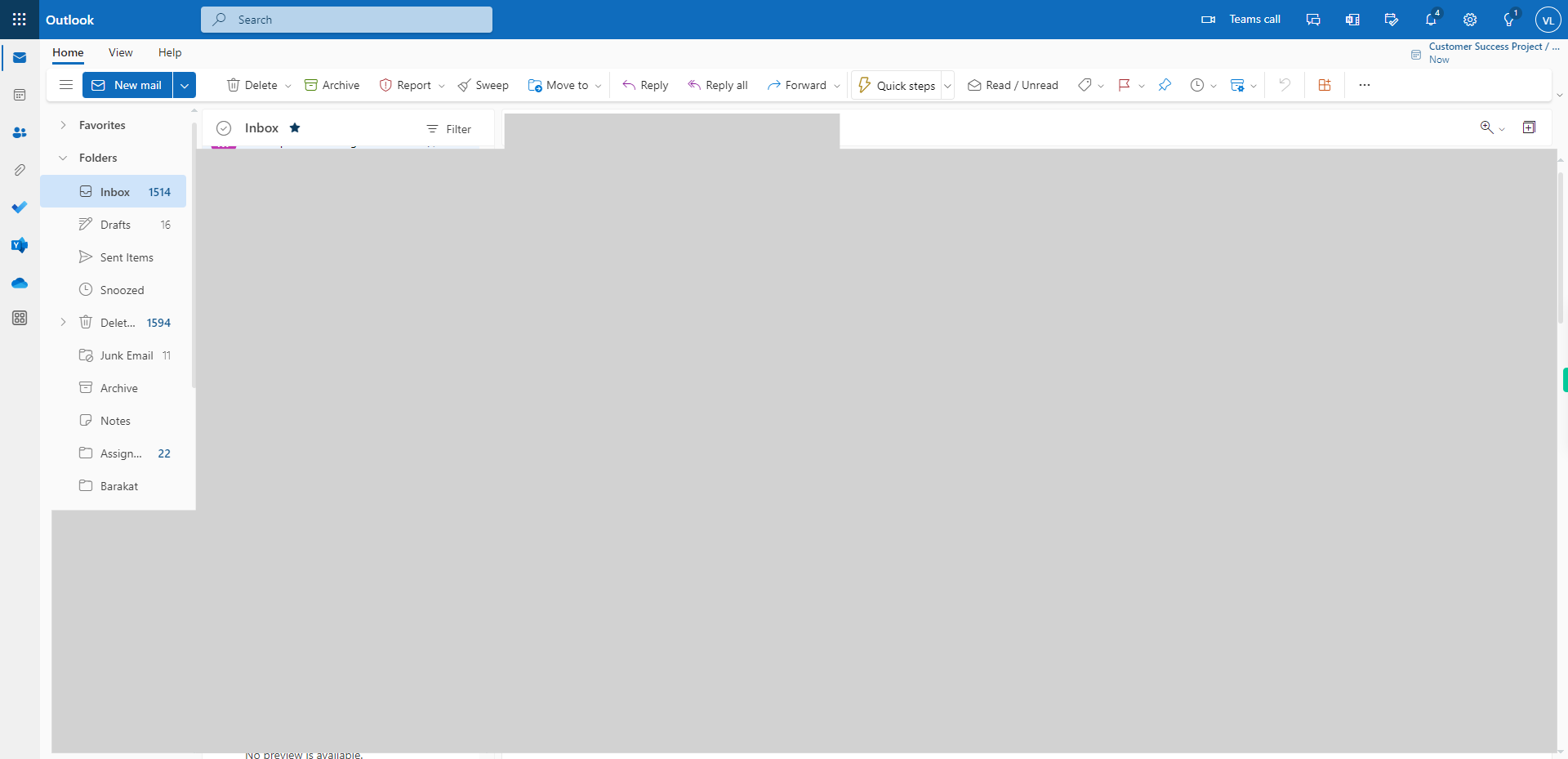Collapse the Folders section

click(63, 158)
